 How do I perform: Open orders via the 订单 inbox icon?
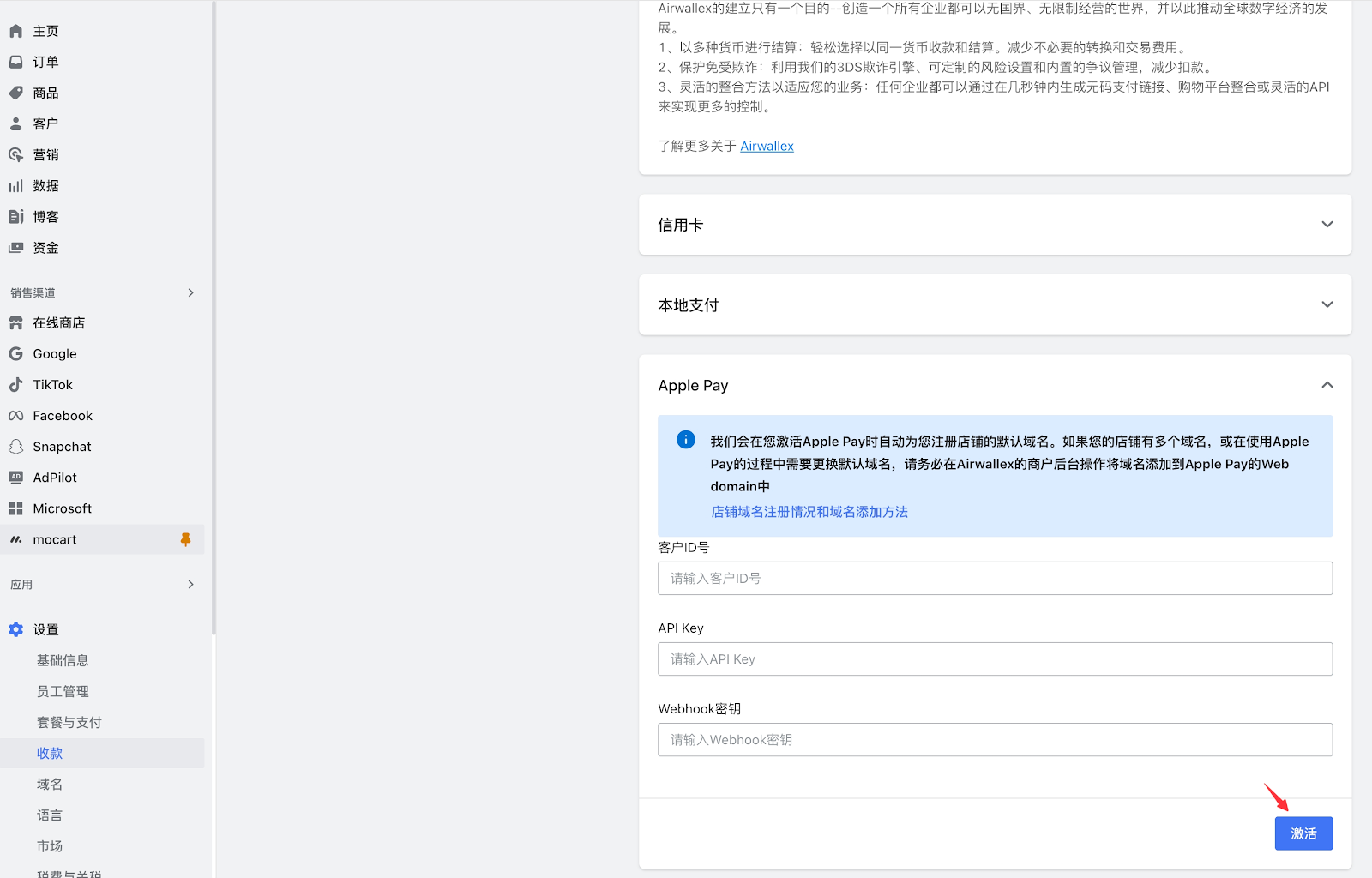(x=15, y=62)
